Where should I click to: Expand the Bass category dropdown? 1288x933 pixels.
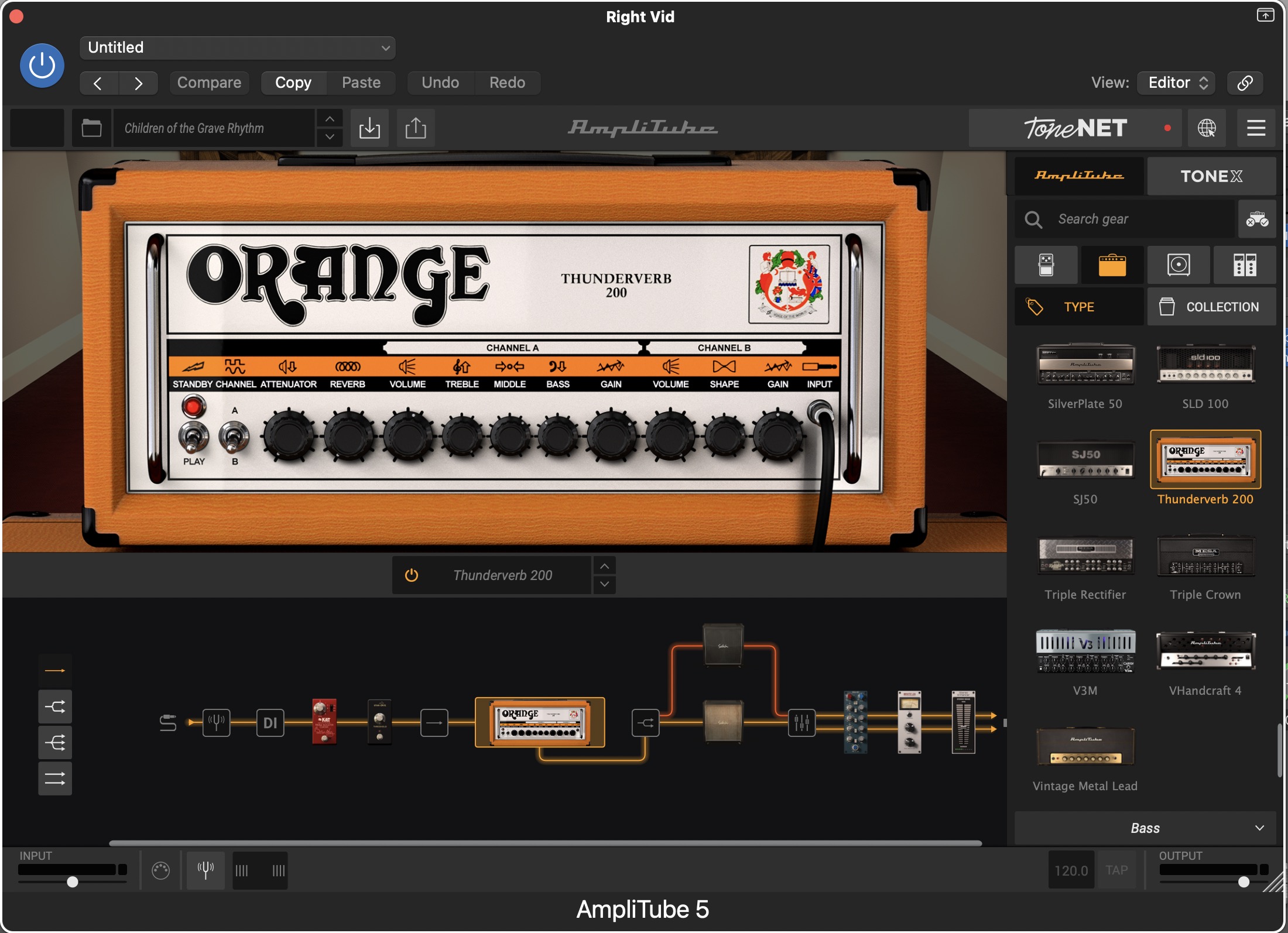(1145, 828)
